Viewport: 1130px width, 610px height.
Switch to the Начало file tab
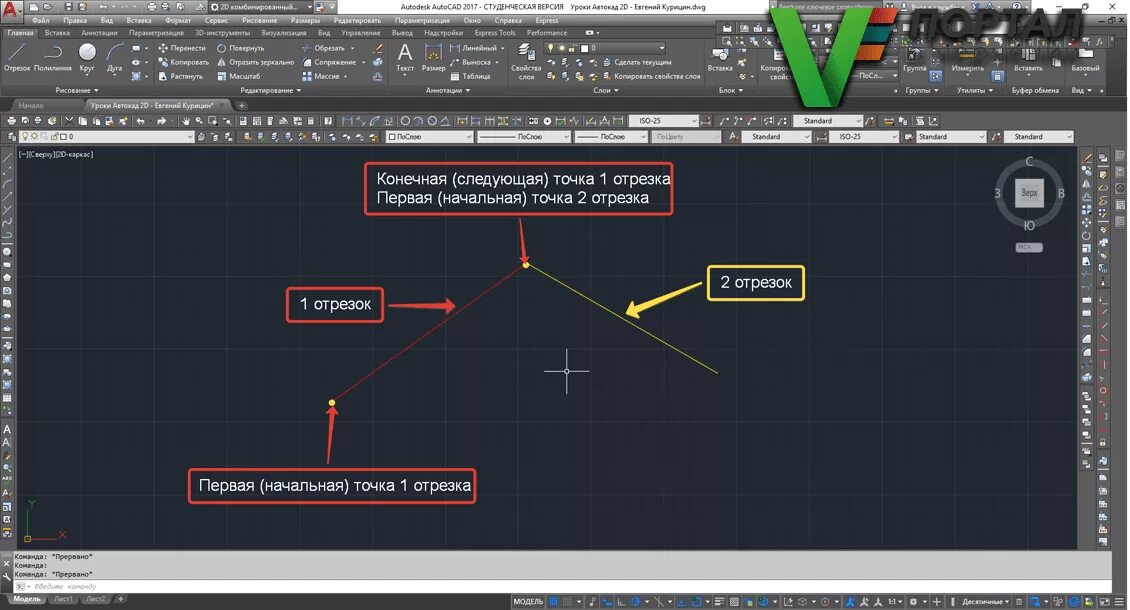pos(31,105)
